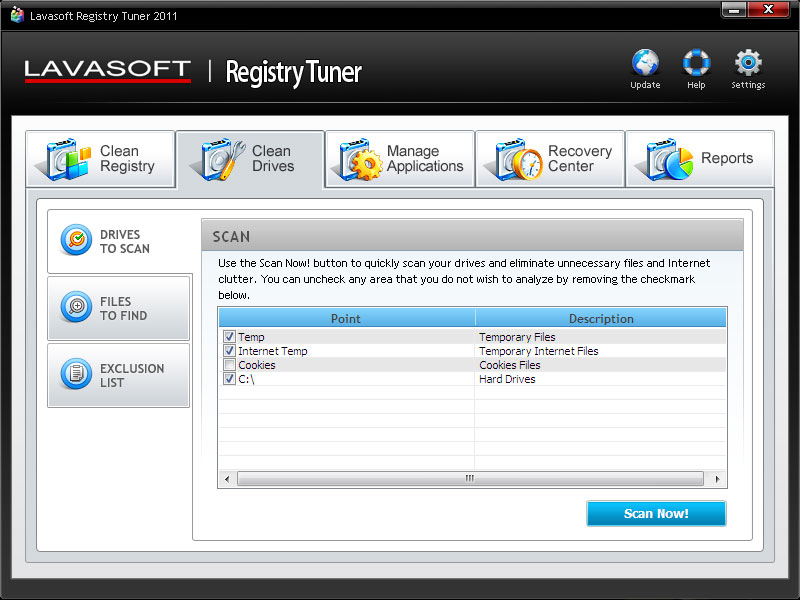
Task: Click the Clean Drives wrench icon
Action: [219, 159]
